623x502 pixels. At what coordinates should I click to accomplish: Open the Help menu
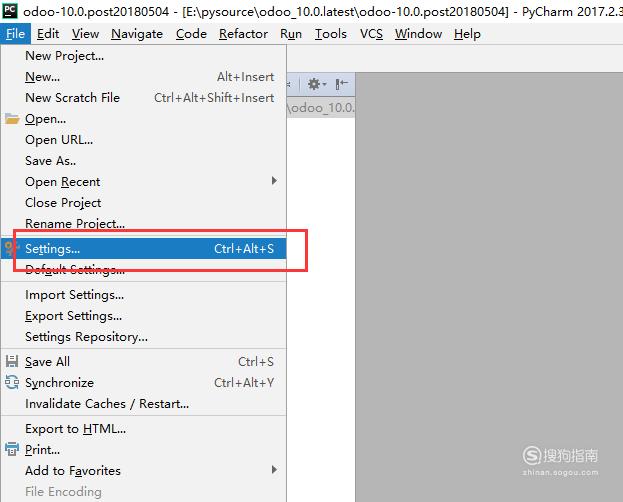pos(467,34)
